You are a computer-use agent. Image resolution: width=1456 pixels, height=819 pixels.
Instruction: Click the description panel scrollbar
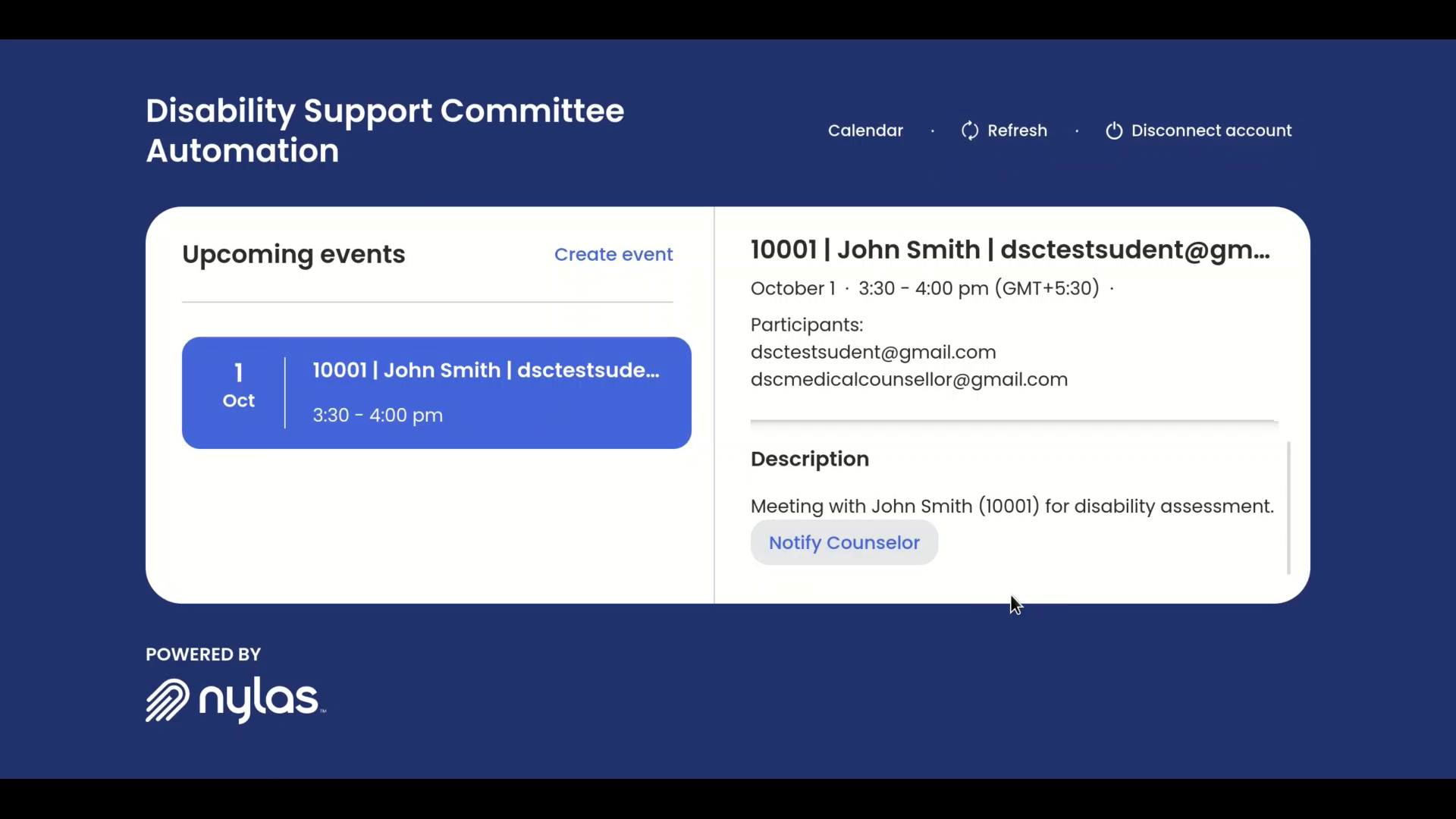pyautogui.click(x=1288, y=507)
